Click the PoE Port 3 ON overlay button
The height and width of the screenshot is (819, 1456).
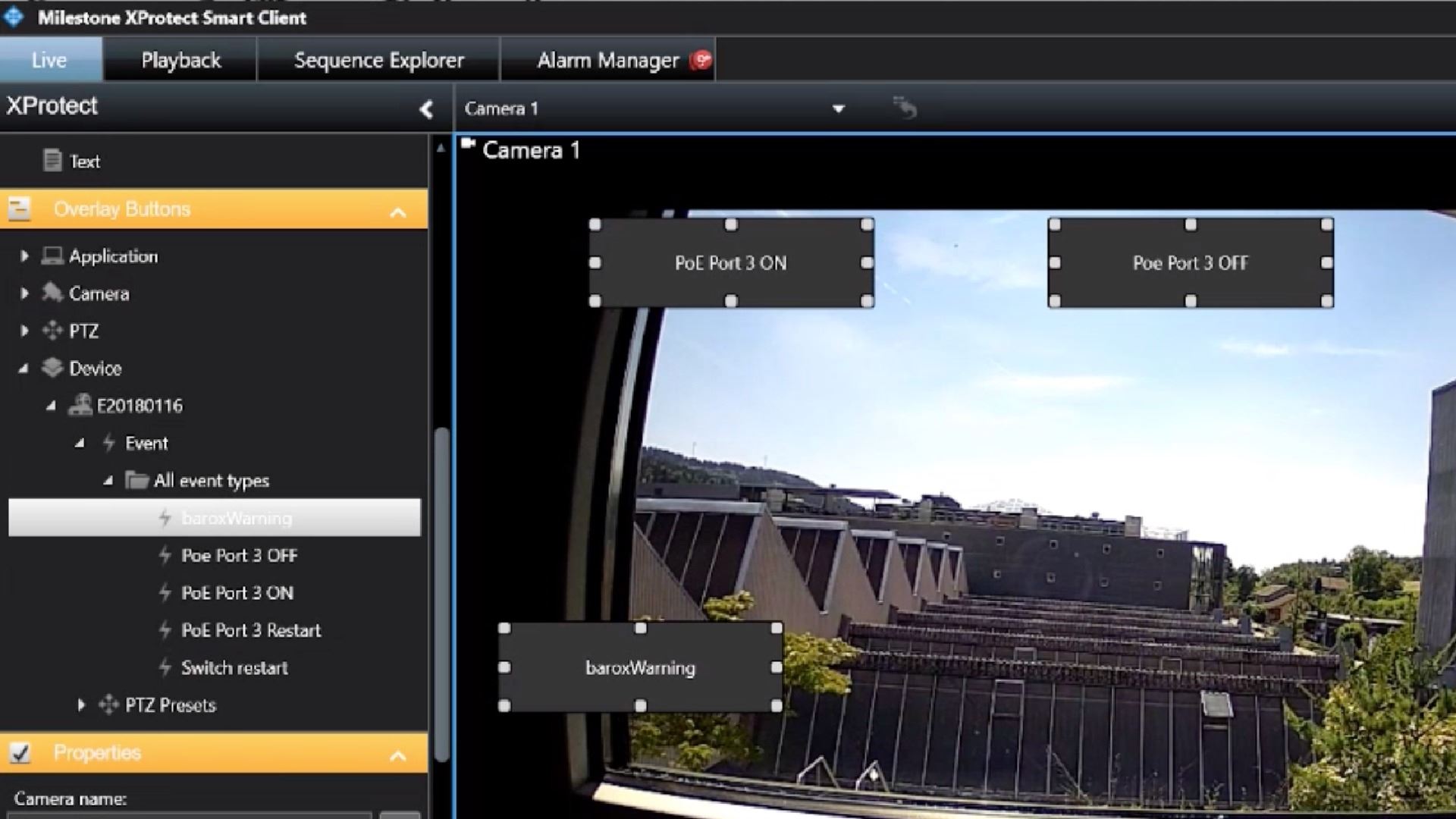pyautogui.click(x=731, y=262)
